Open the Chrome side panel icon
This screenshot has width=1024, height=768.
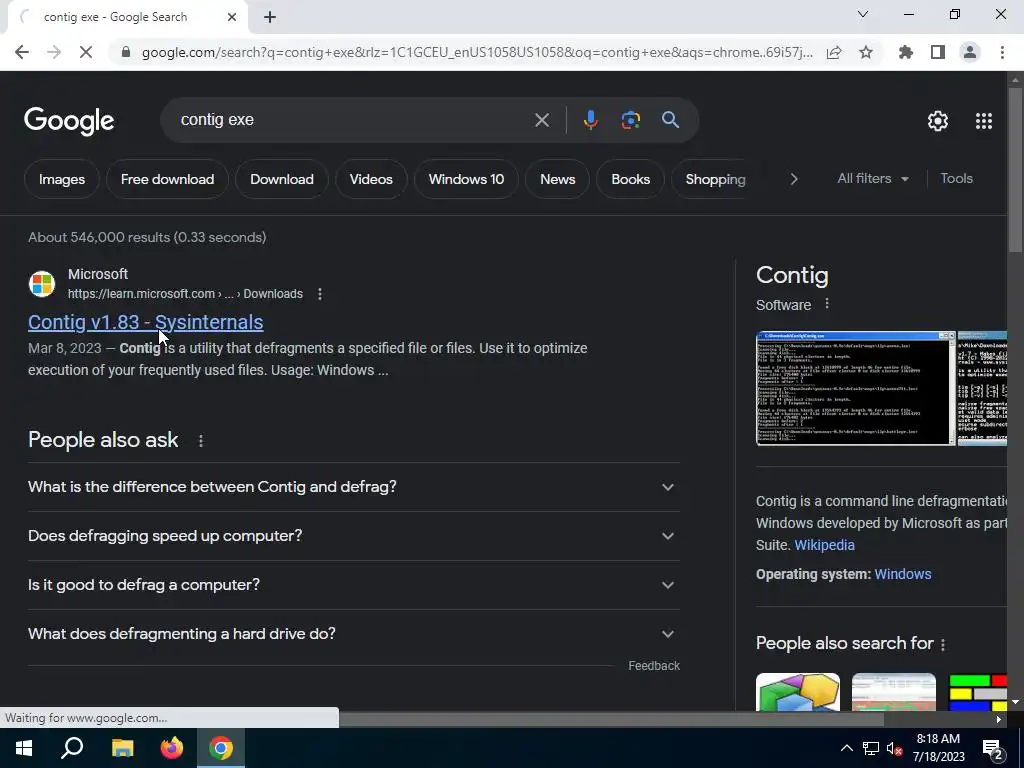coord(938,52)
